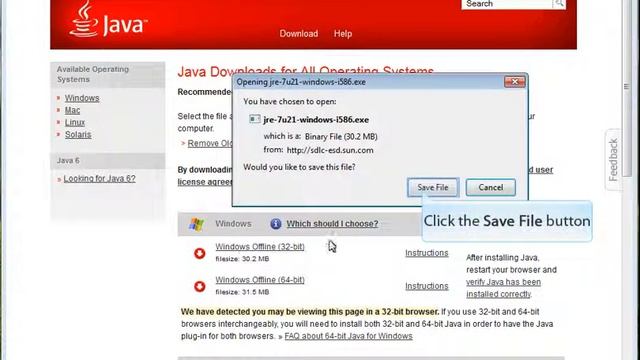The image size is (640, 360).
Task: Select Windows in Available Operating Systems
Action: click(x=82, y=98)
